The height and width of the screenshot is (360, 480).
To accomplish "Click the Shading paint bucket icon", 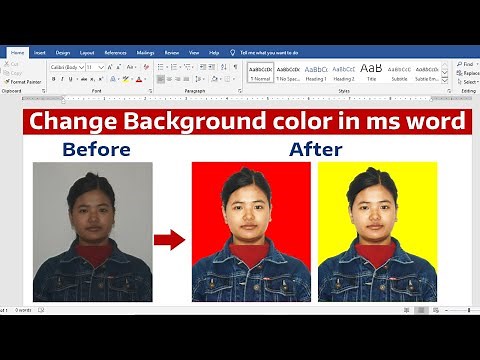I will pyautogui.click(x=214, y=79).
